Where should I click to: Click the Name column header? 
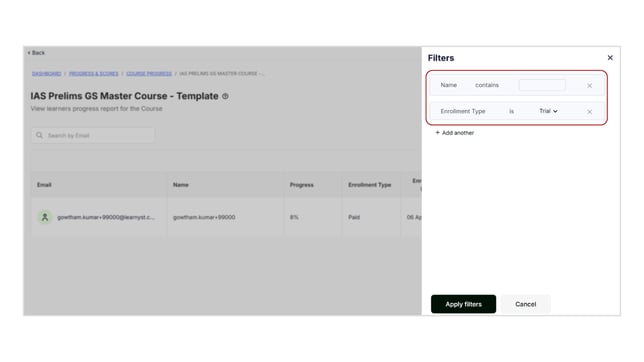[181, 185]
